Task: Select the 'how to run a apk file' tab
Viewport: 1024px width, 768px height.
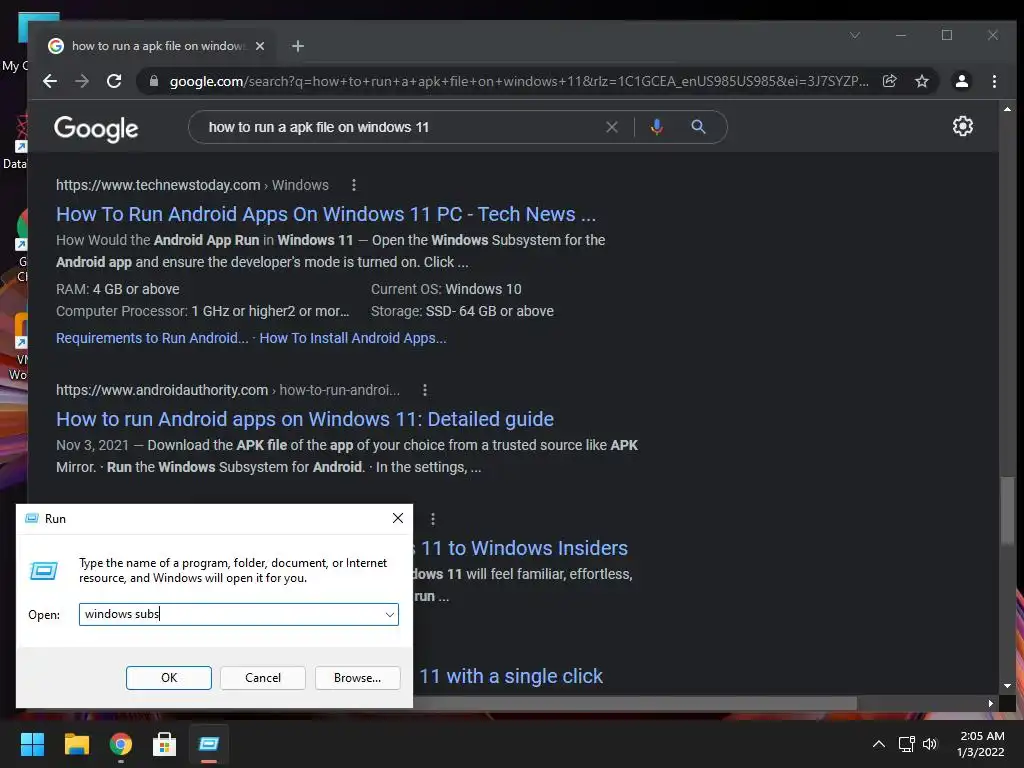Action: point(157,46)
